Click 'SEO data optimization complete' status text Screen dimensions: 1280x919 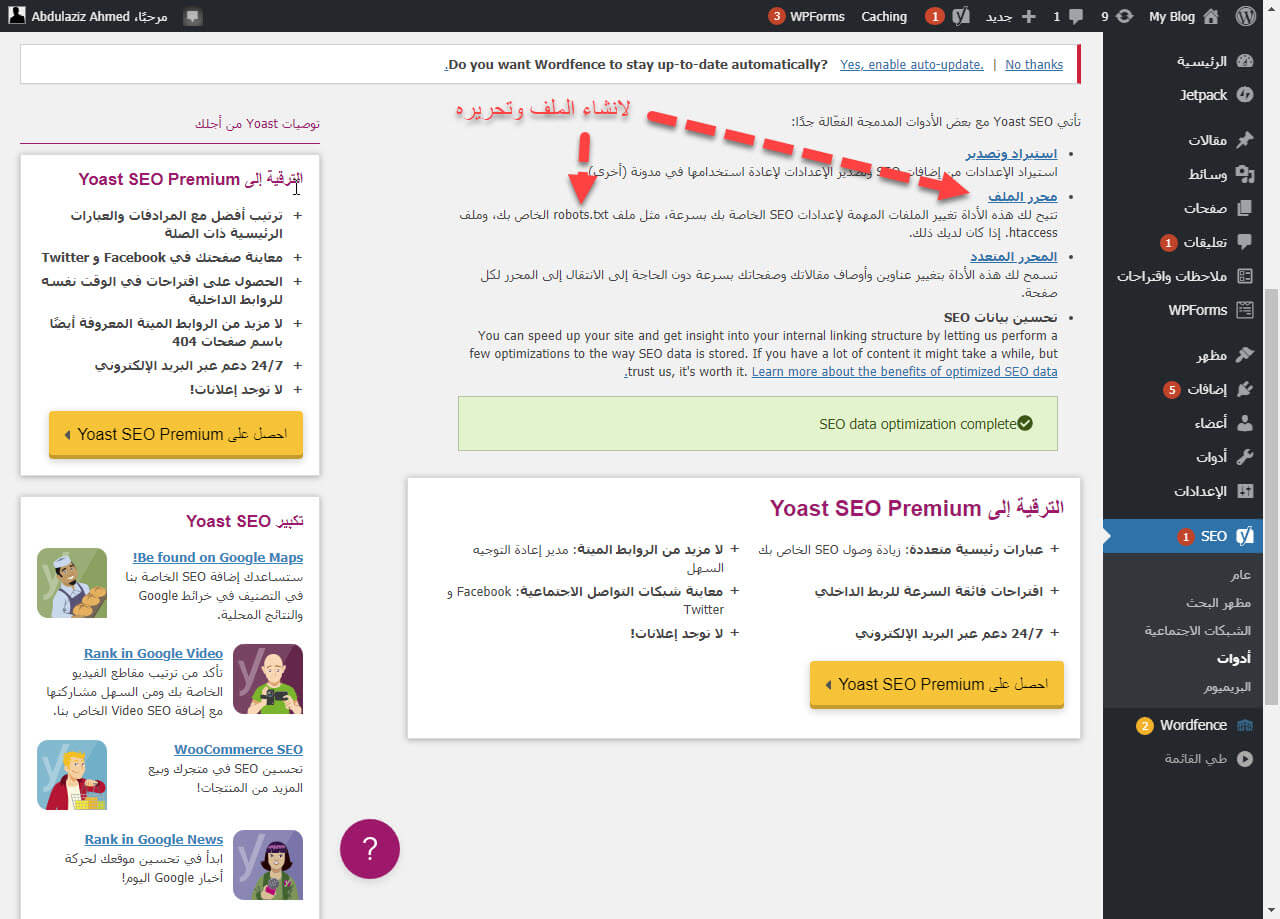click(x=917, y=424)
